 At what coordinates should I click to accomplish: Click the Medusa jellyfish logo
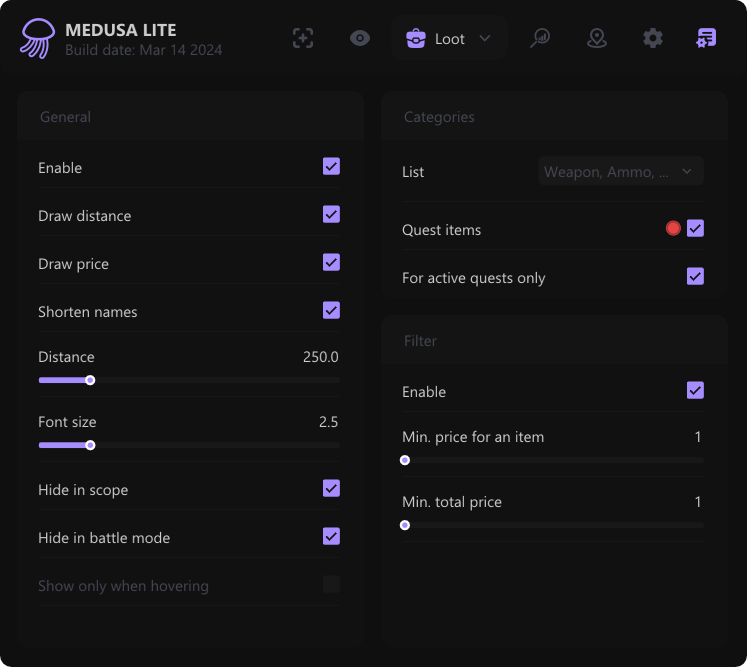38,38
